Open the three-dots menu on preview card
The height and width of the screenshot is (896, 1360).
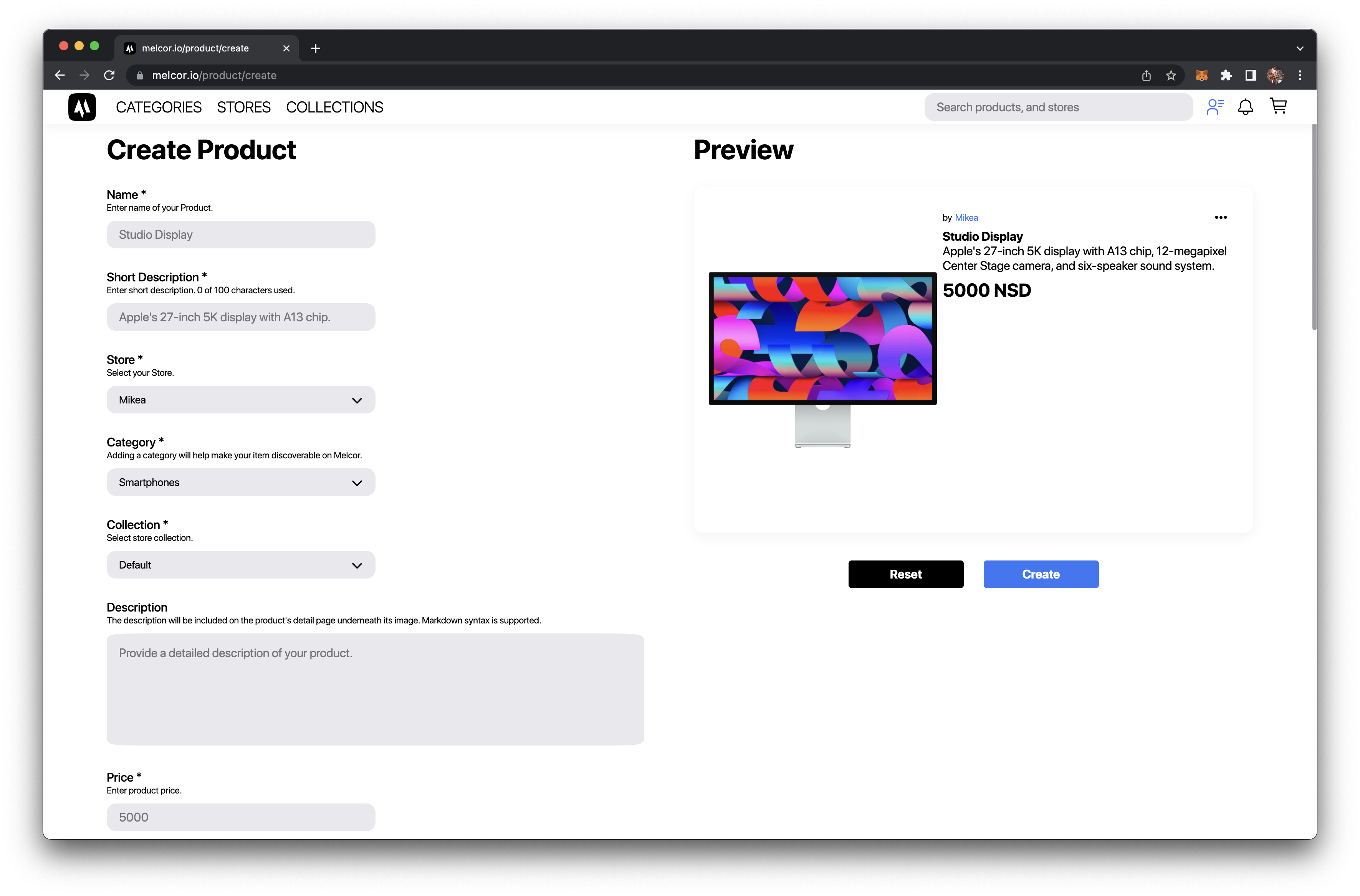point(1221,217)
